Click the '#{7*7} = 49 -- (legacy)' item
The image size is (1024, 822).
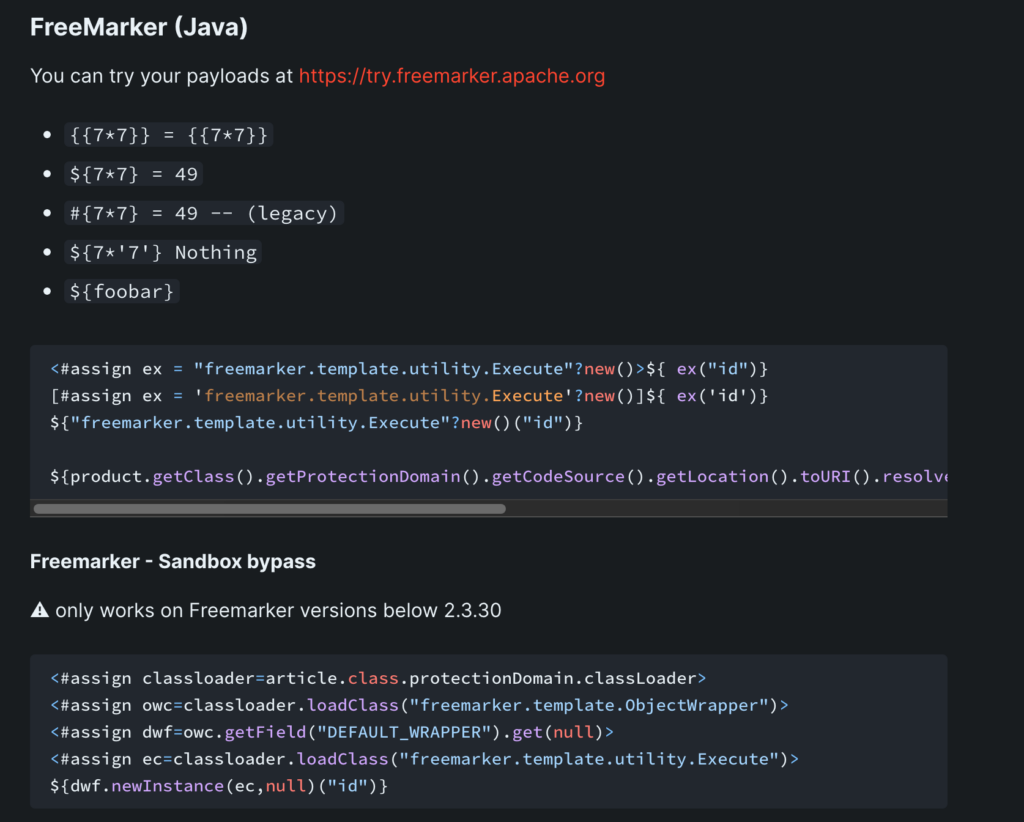click(x=204, y=213)
